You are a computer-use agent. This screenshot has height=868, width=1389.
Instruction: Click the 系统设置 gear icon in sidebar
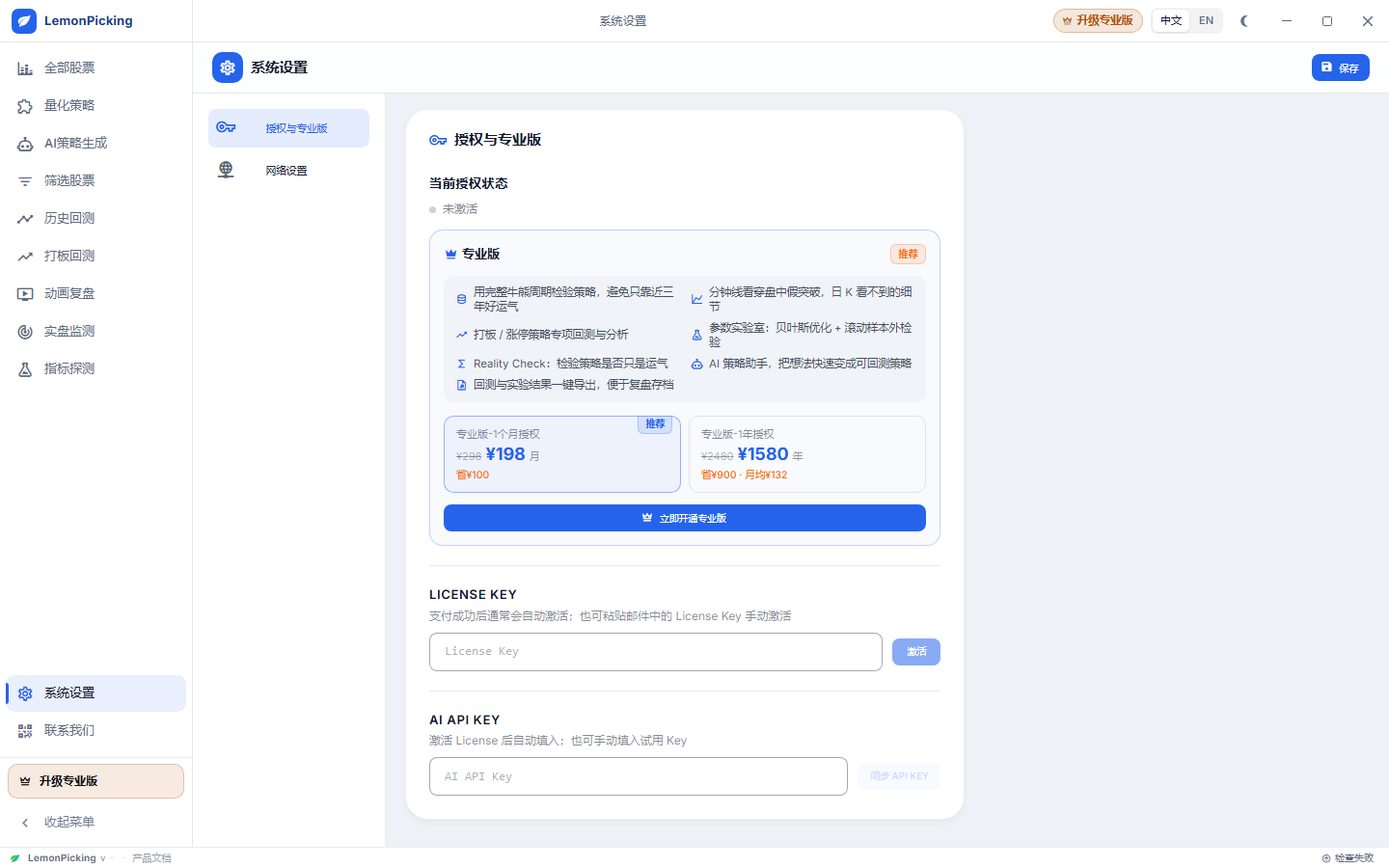point(25,693)
